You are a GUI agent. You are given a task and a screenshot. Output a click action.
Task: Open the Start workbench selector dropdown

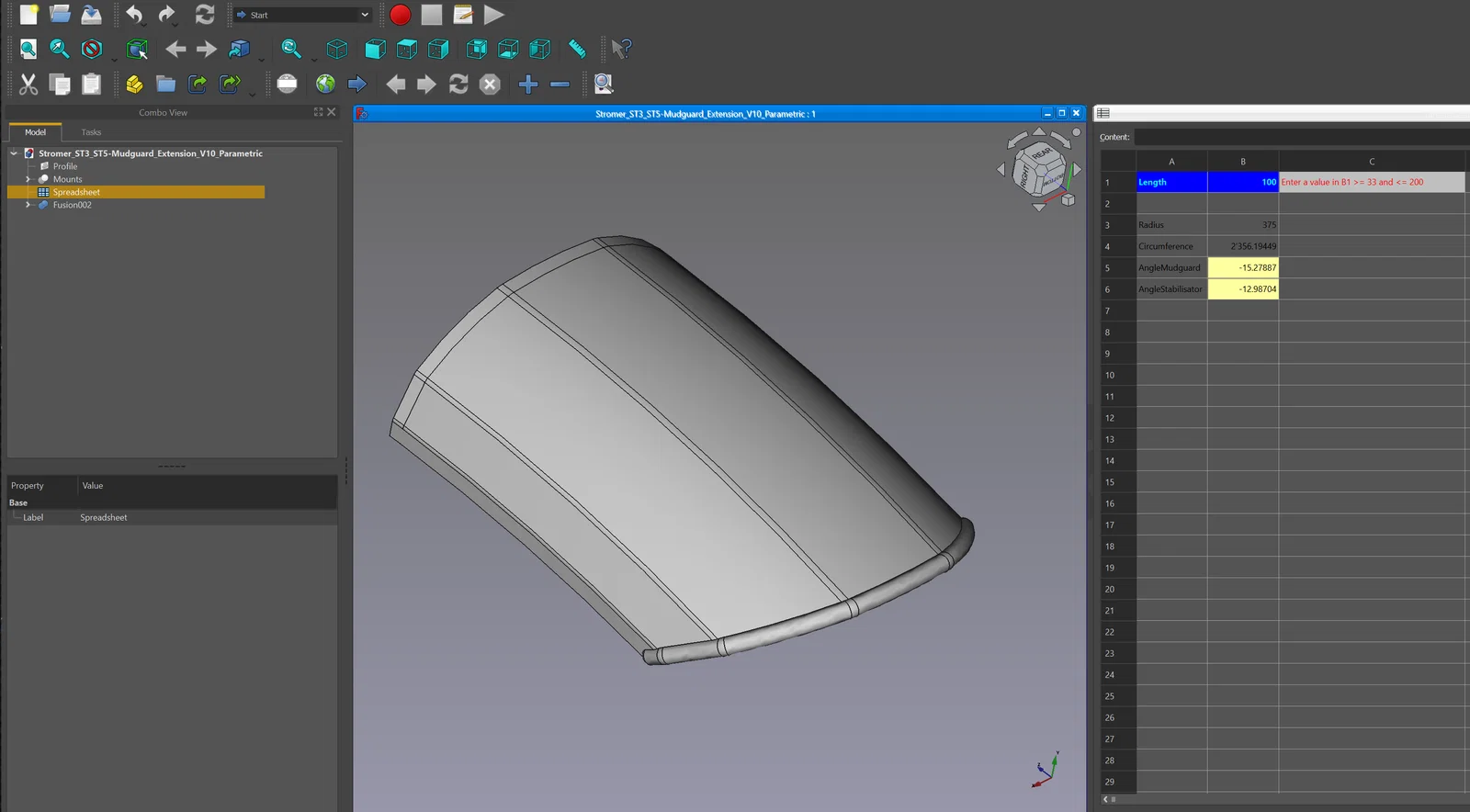point(302,15)
